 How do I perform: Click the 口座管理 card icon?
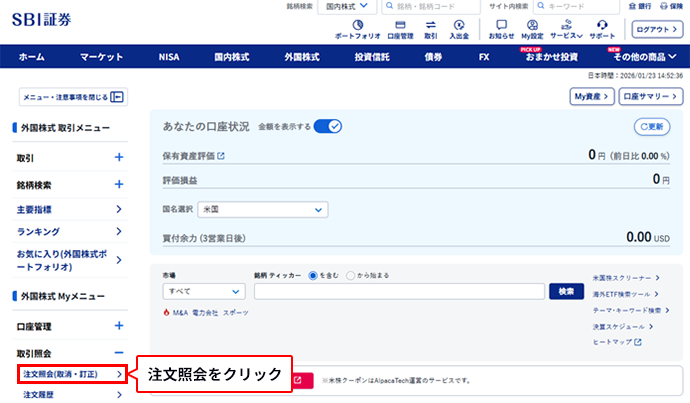coord(399,24)
